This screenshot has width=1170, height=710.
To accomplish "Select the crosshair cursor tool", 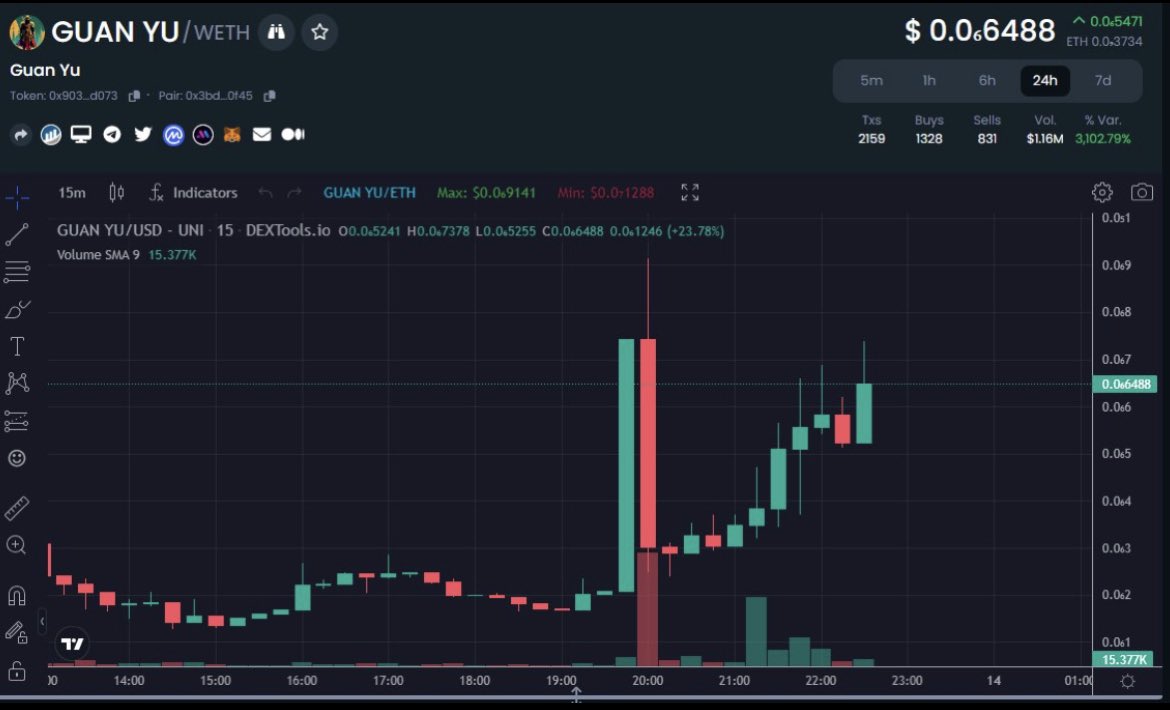I will pyautogui.click(x=17, y=198).
